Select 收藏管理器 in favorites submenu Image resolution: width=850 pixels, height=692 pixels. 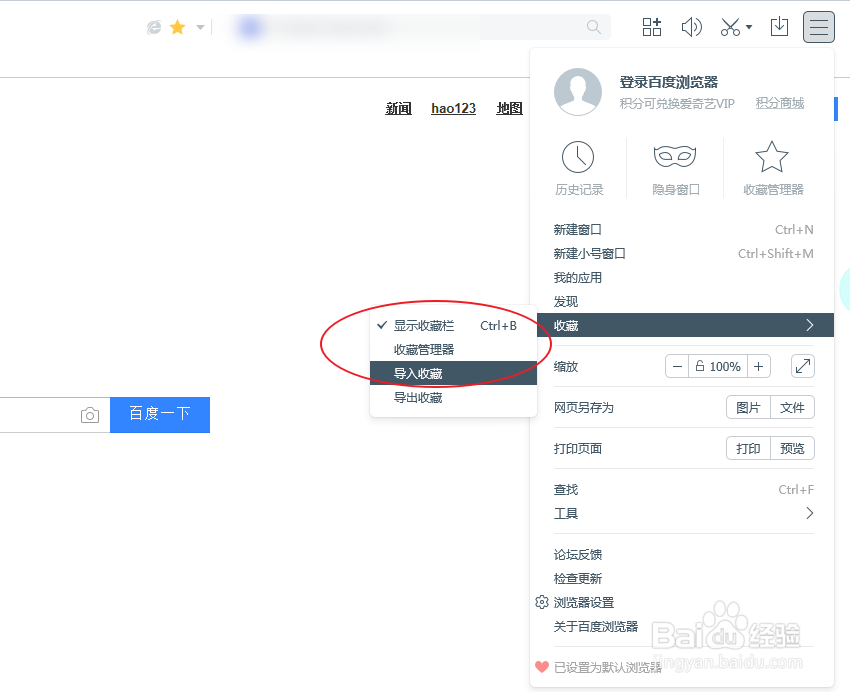coord(453,350)
